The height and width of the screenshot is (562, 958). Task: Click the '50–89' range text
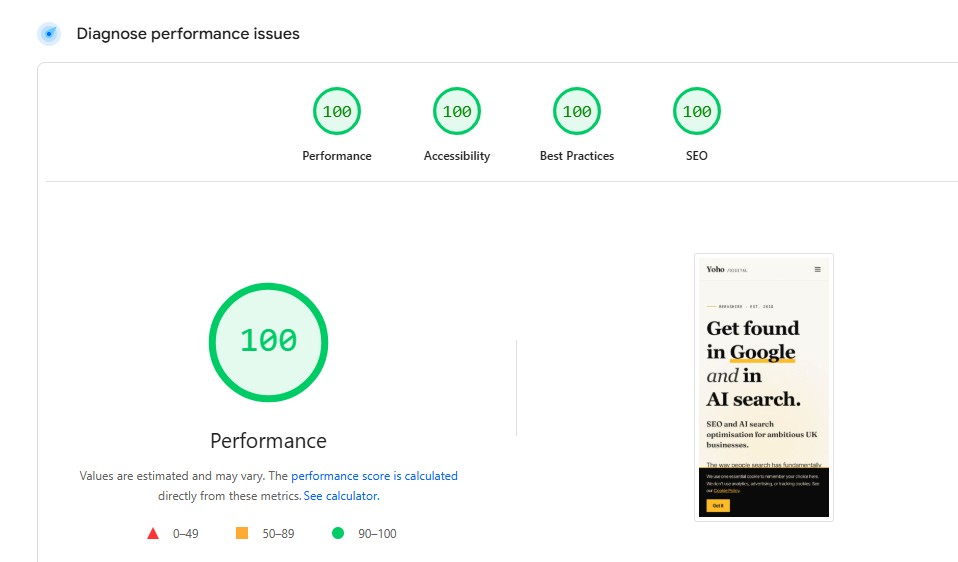(278, 534)
